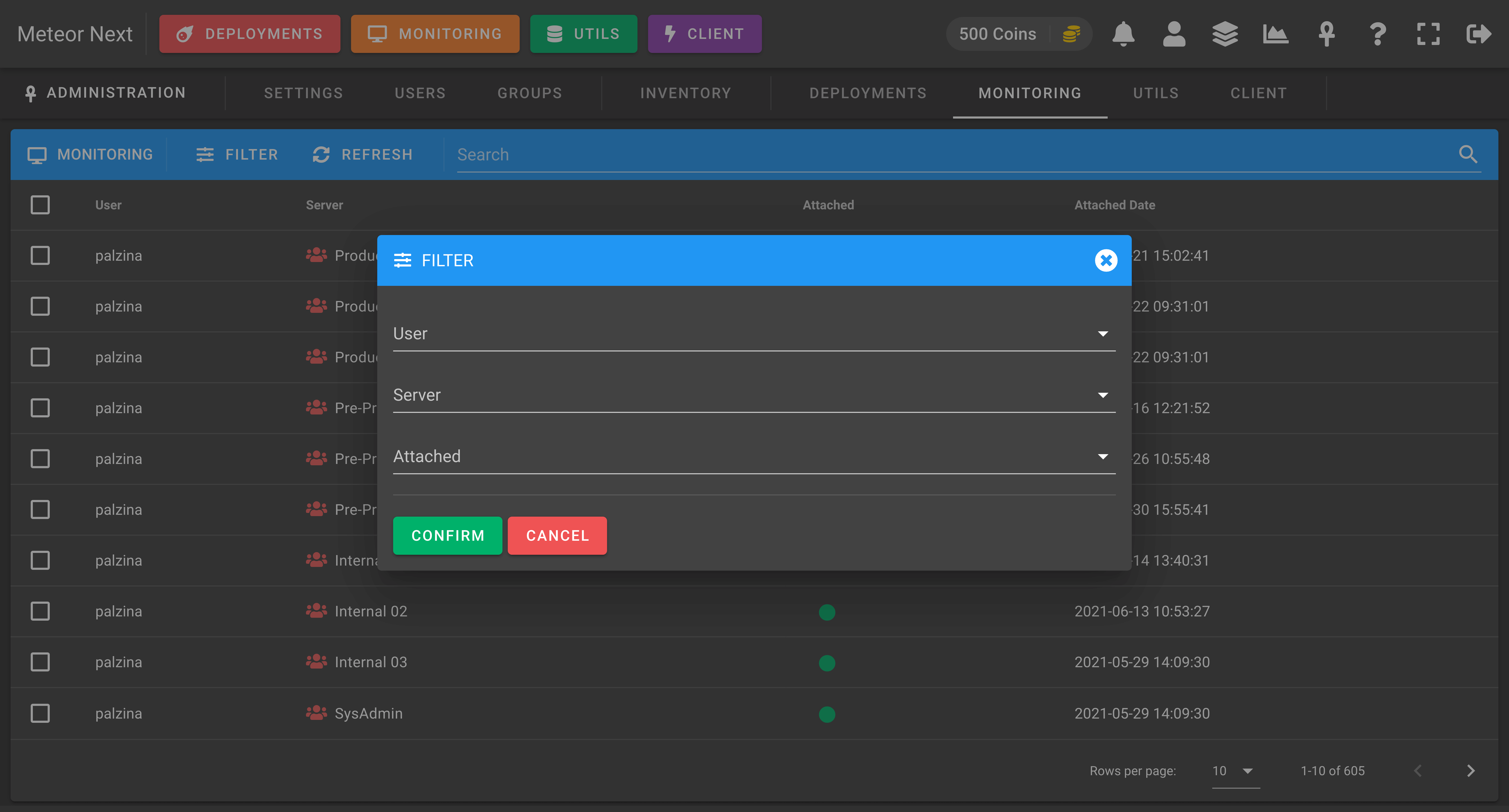Open the notifications bell icon
The width and height of the screenshot is (1509, 812).
coord(1123,34)
